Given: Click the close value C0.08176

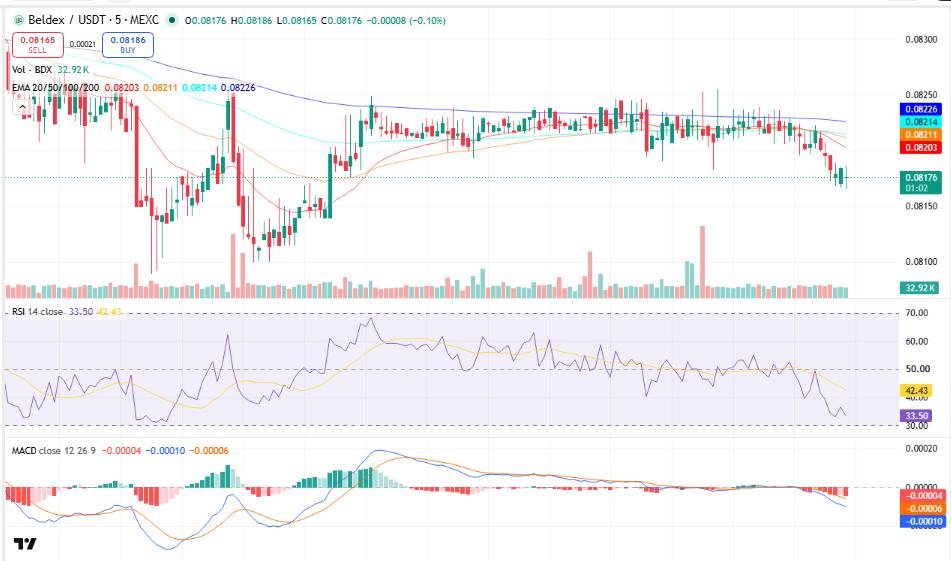Looking at the screenshot, I should coord(341,21).
